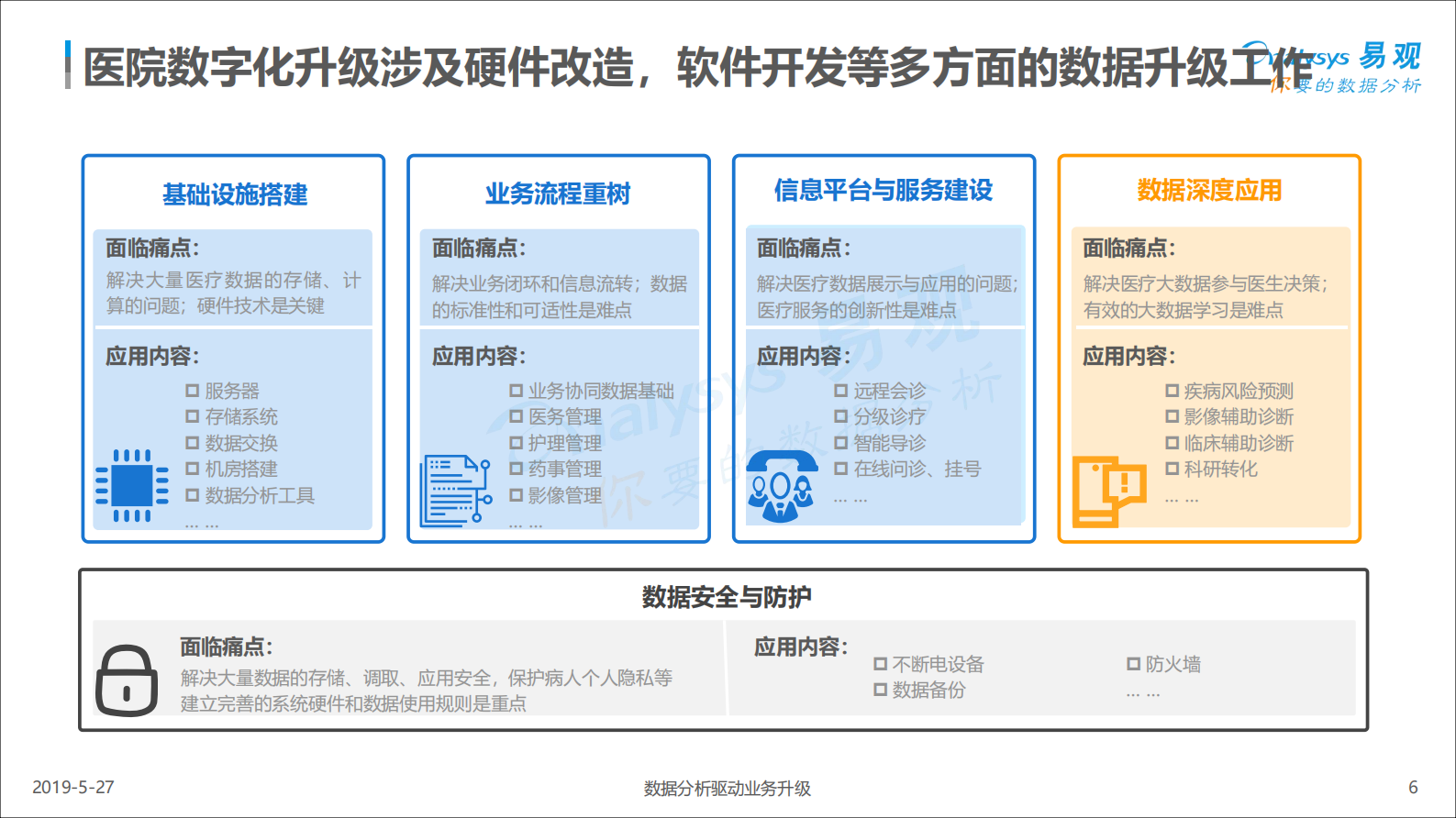Click the 疾病风险预测 list item

(1230, 391)
